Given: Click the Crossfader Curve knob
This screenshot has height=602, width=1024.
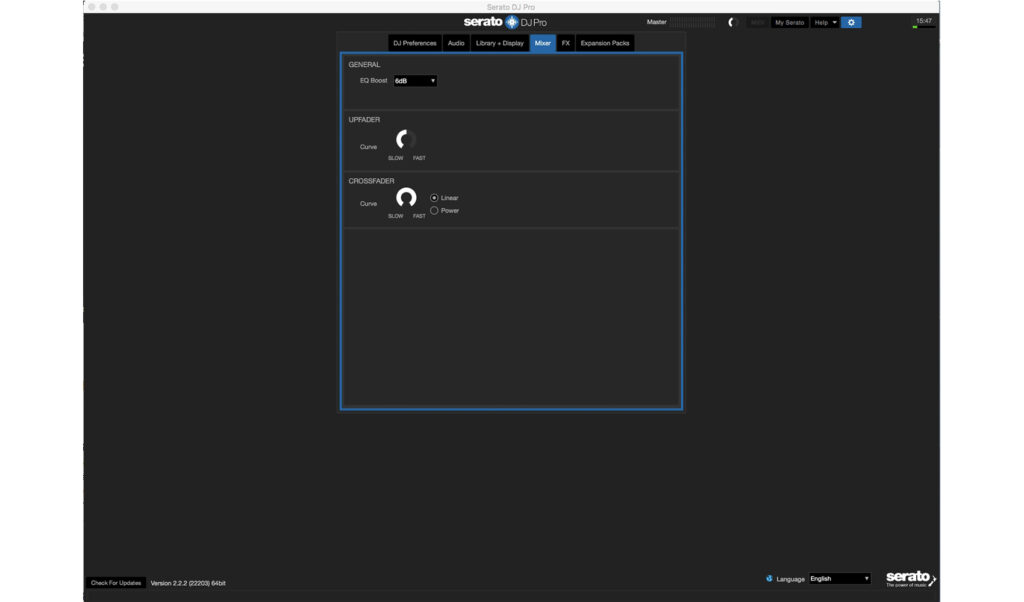Looking at the screenshot, I should (x=406, y=197).
